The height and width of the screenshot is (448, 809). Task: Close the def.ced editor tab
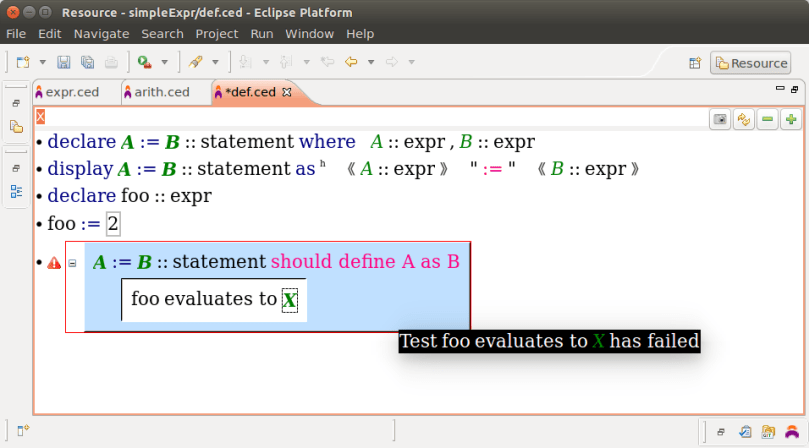tap(287, 92)
